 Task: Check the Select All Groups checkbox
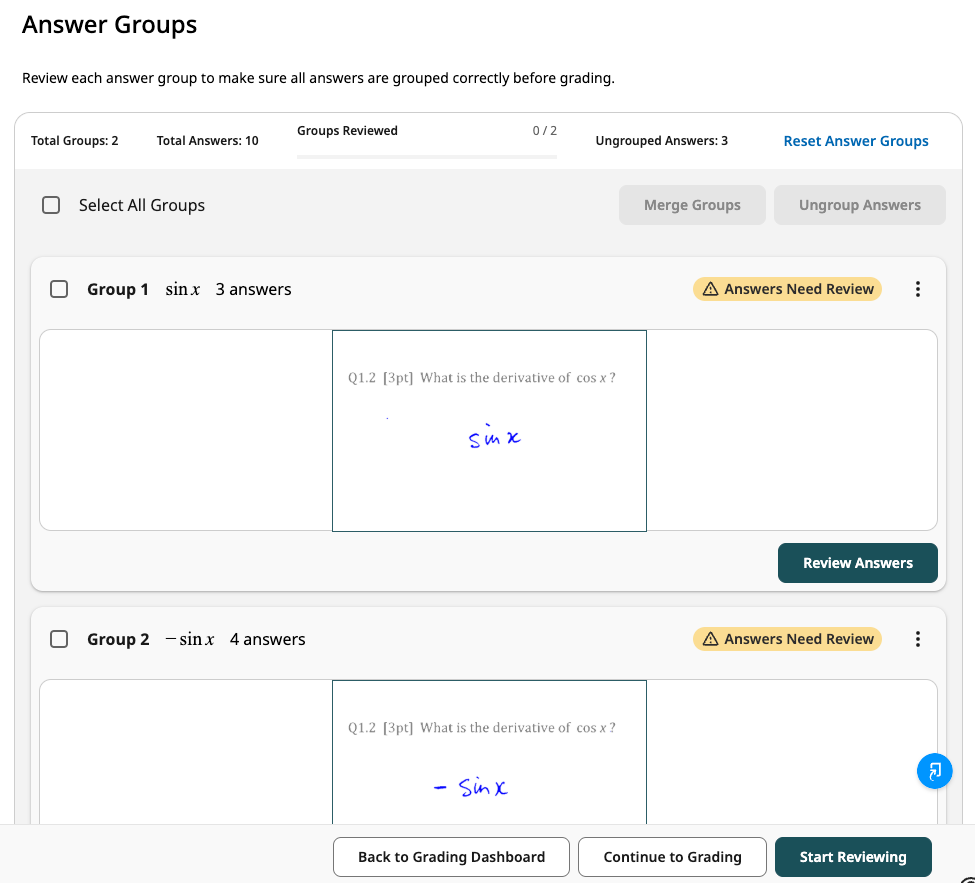(51, 205)
